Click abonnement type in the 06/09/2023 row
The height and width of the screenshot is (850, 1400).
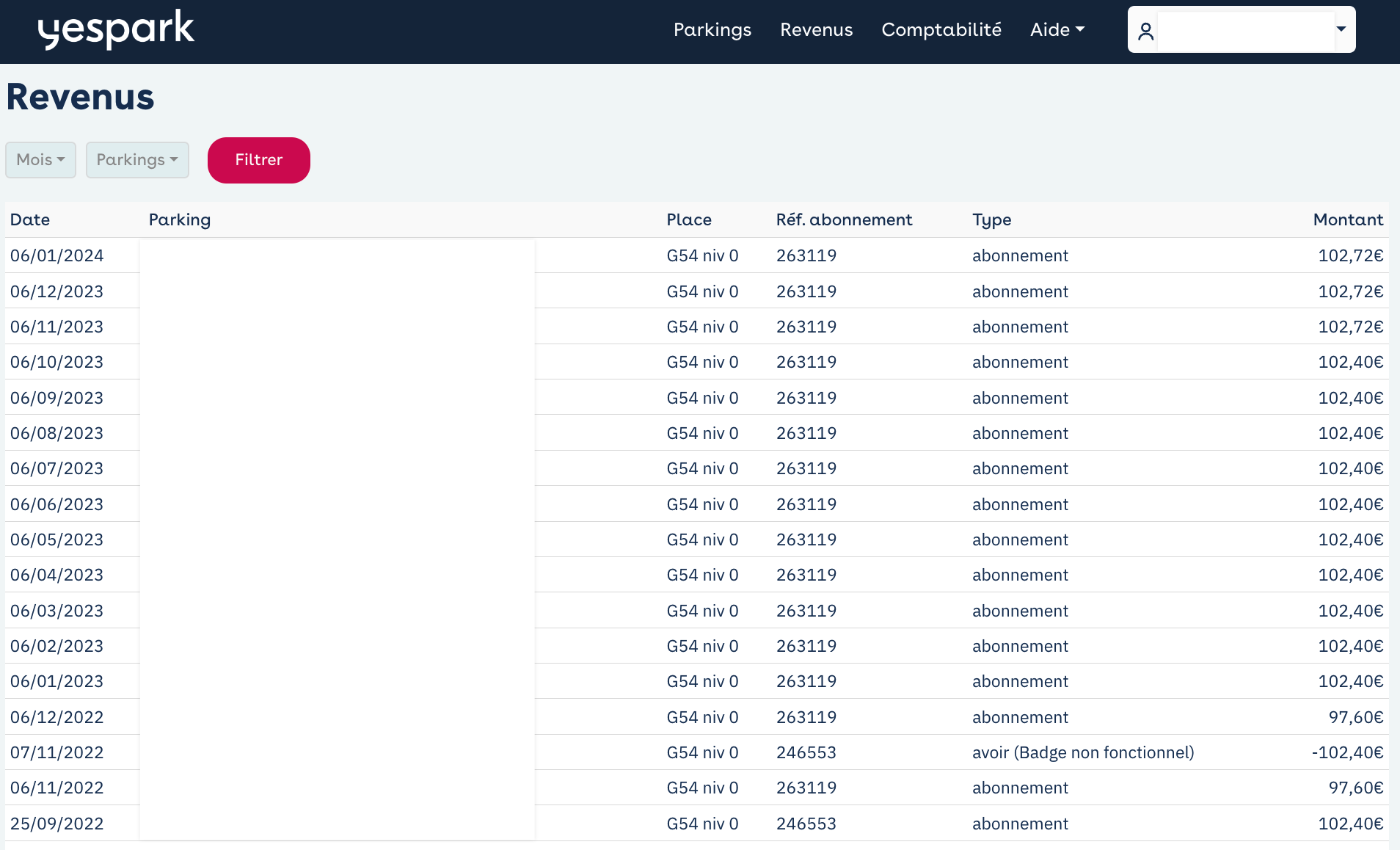coord(1020,398)
